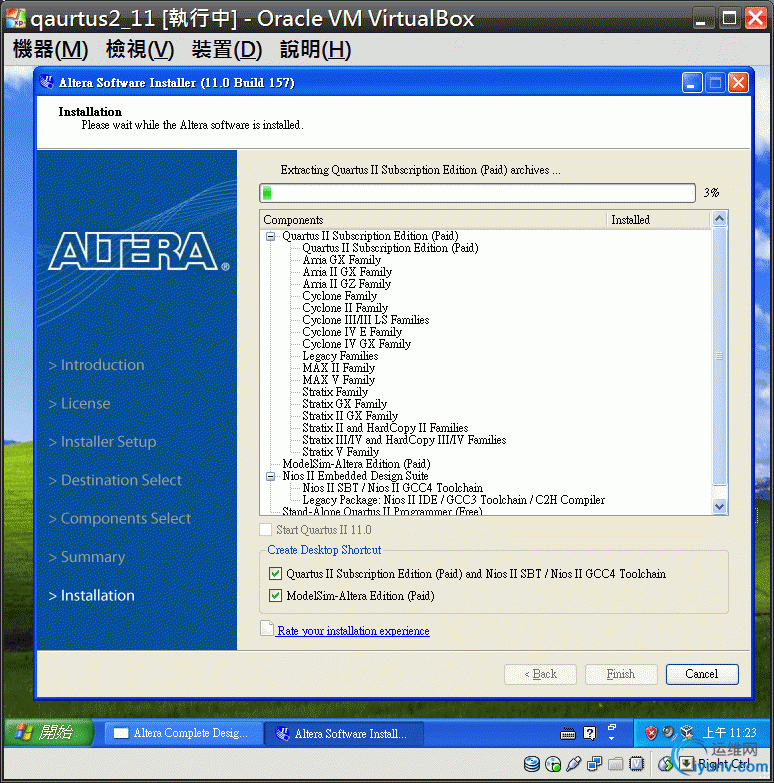Collapse the Nios II Embedded Design Suite node

pyautogui.click(x=271, y=476)
